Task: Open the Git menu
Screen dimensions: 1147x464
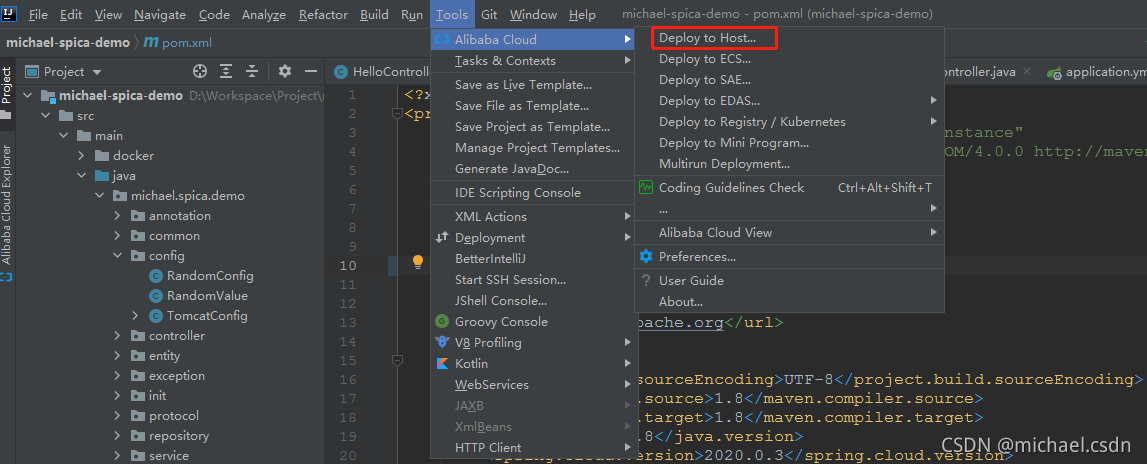Action: pos(489,15)
